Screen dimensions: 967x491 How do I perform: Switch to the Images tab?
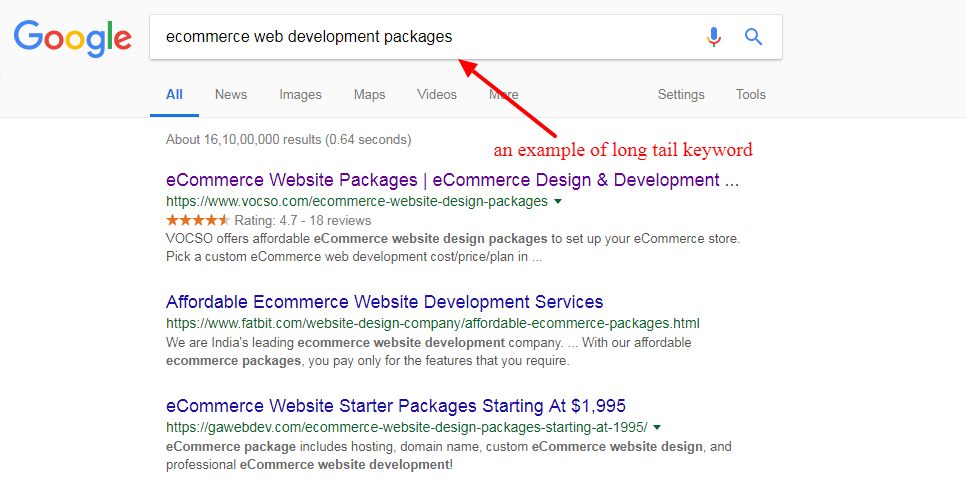(300, 94)
